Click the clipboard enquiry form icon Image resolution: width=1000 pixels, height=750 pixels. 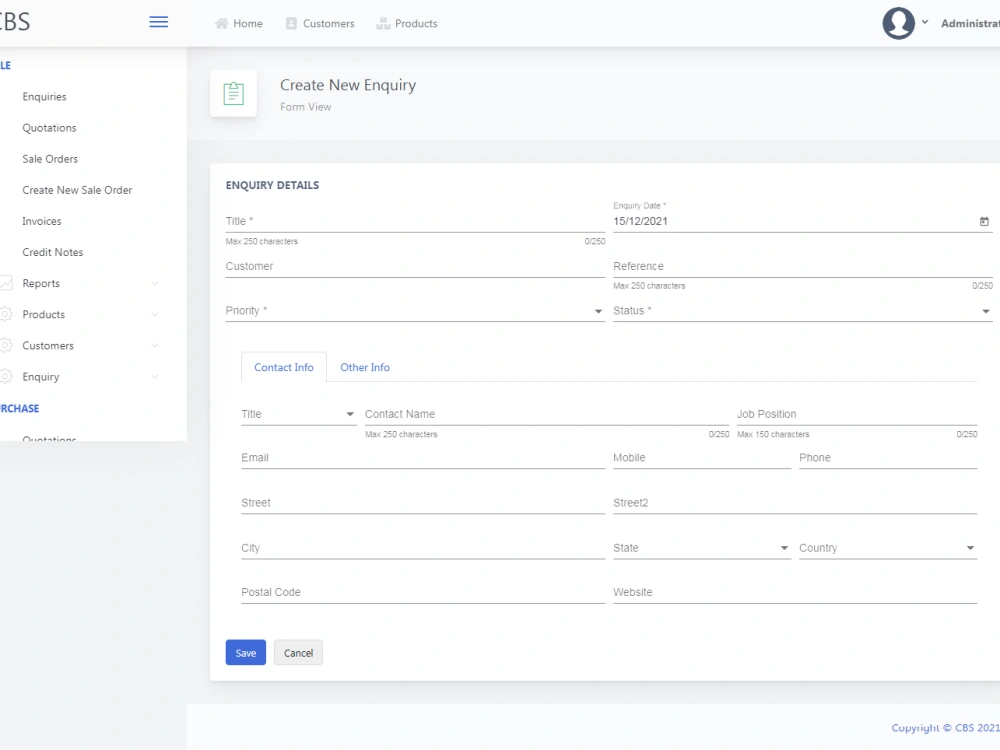pos(233,94)
